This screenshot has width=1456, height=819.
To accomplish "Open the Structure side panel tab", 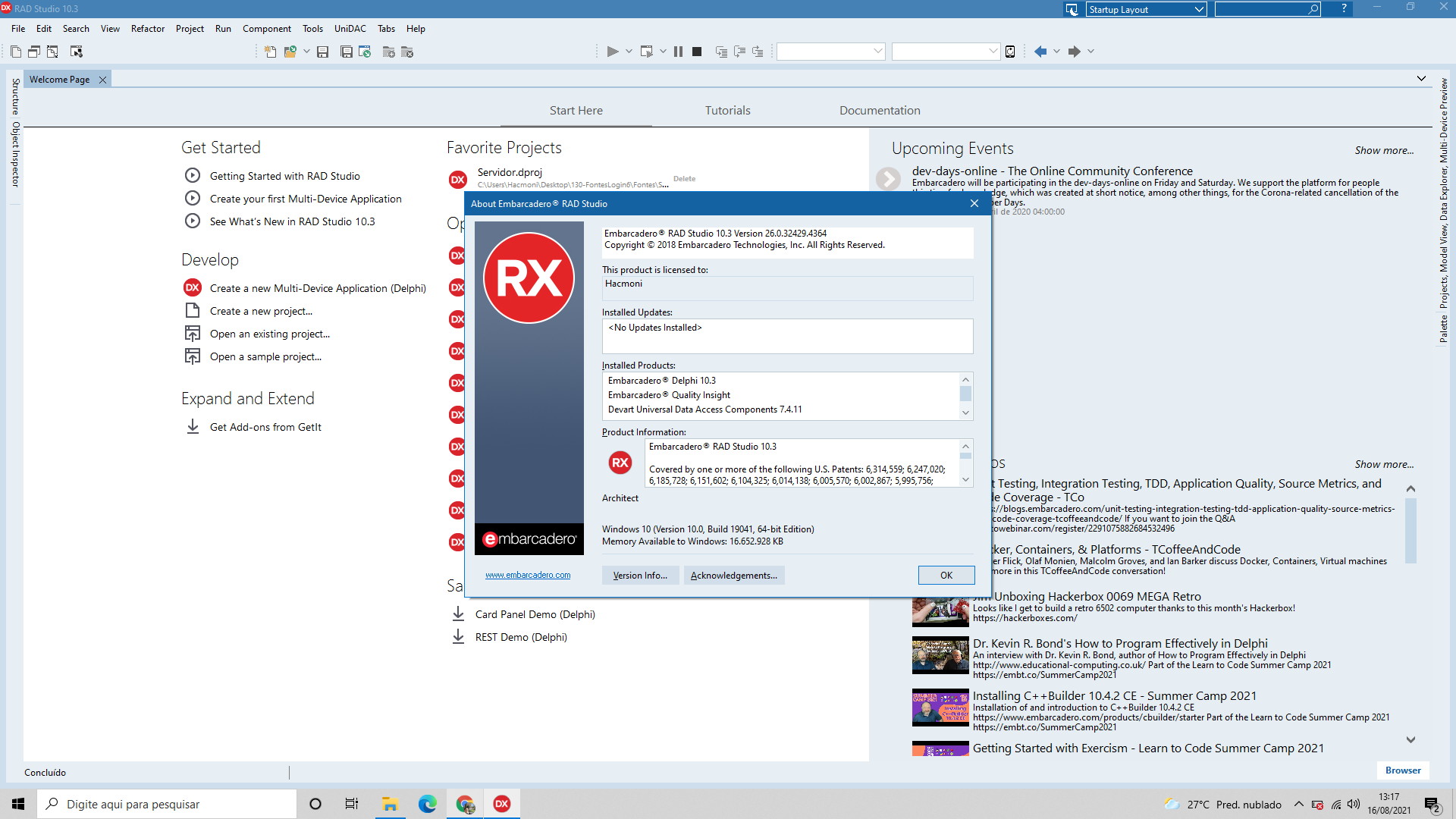I will point(15,96).
